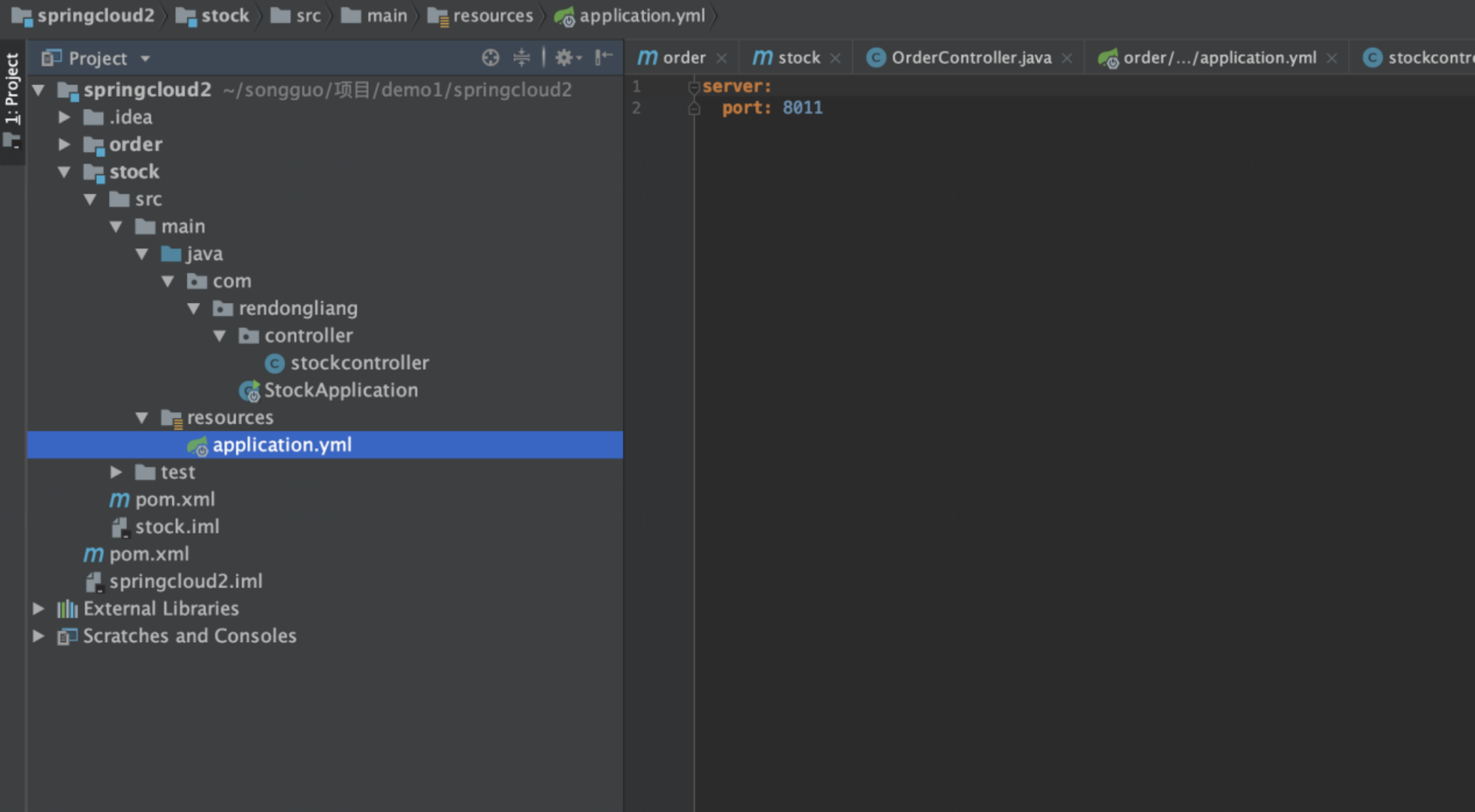This screenshot has width=1475, height=812.
Task: Select the test folder row
Action: click(325, 472)
